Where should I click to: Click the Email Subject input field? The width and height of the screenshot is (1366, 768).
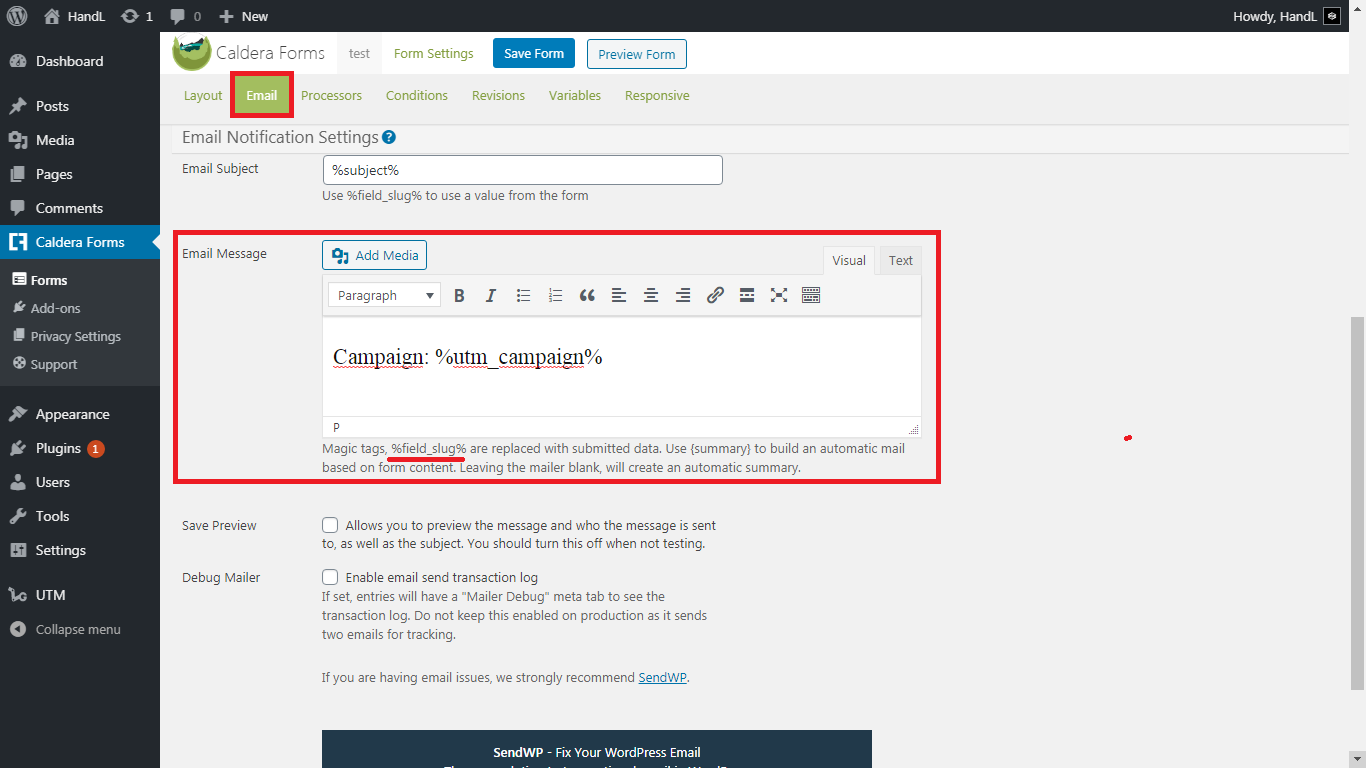[x=522, y=170]
